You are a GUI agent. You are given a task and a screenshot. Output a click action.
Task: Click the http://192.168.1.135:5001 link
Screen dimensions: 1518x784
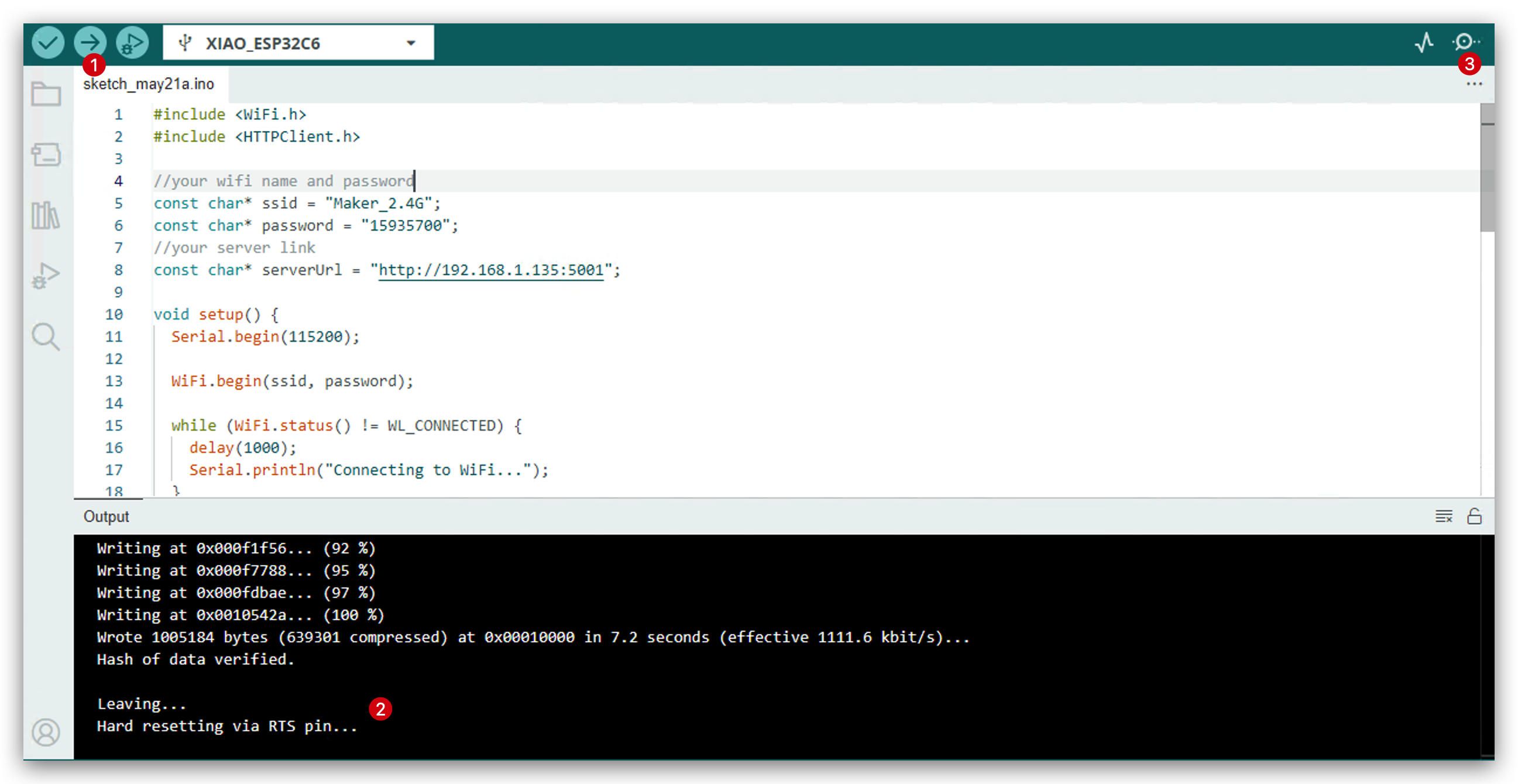[491, 270]
